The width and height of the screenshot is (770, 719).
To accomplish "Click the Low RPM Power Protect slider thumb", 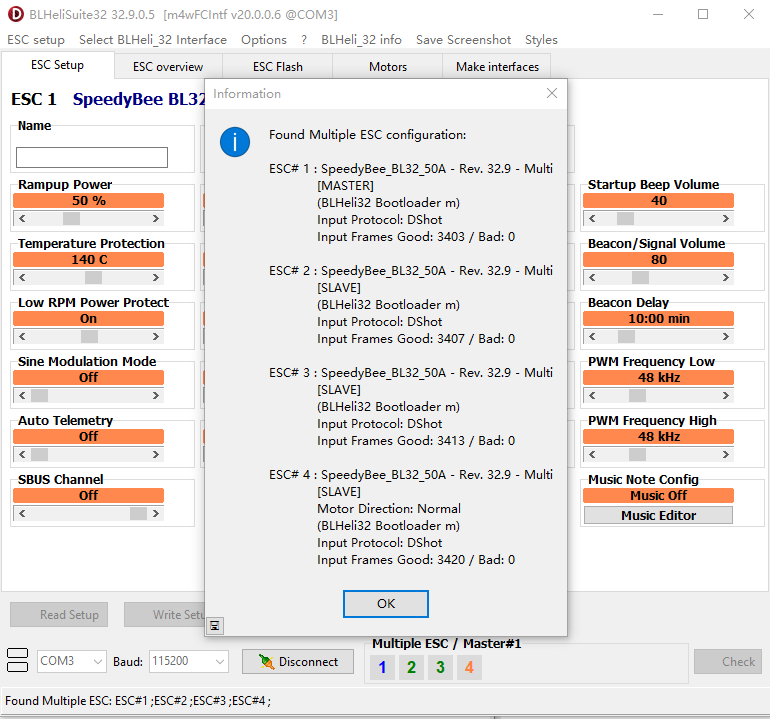I will (x=89, y=336).
